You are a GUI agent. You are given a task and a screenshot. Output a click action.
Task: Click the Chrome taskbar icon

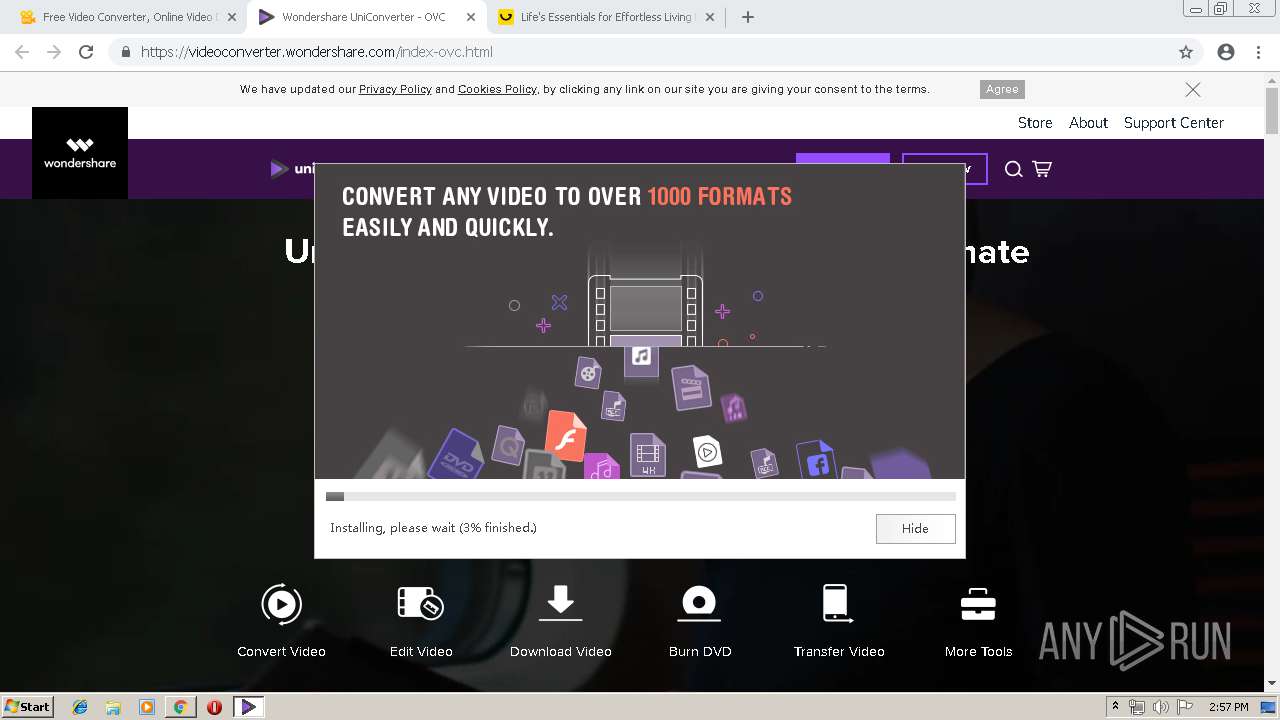click(x=180, y=707)
